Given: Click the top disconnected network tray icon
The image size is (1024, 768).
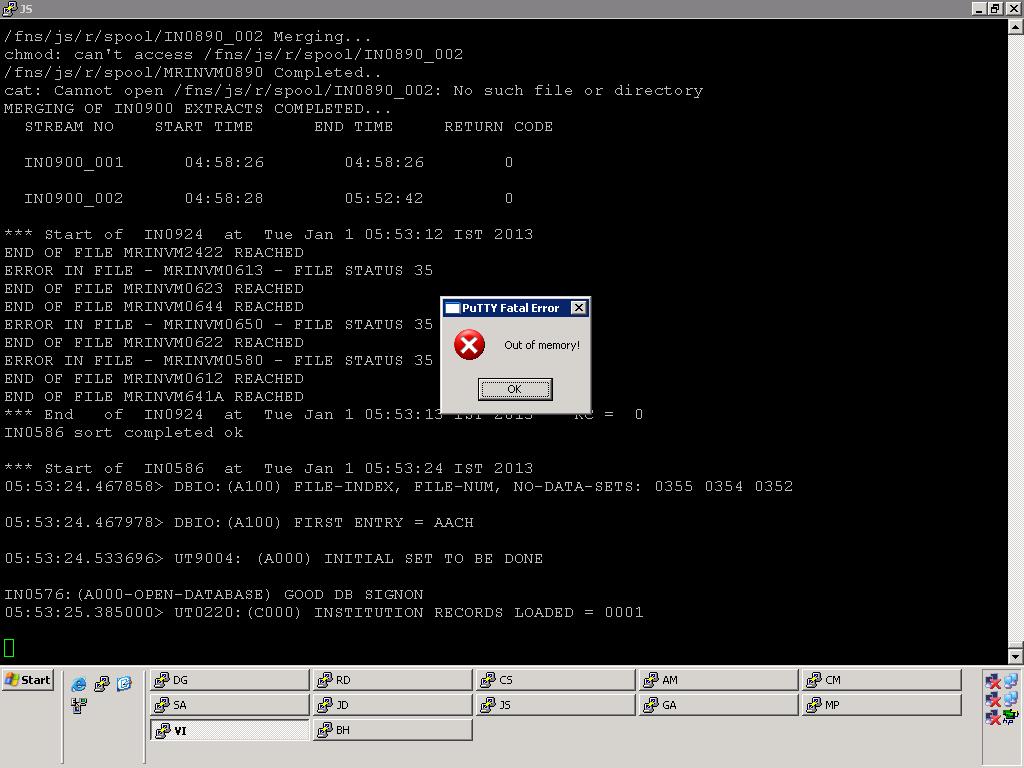Looking at the screenshot, I should (x=993, y=681).
